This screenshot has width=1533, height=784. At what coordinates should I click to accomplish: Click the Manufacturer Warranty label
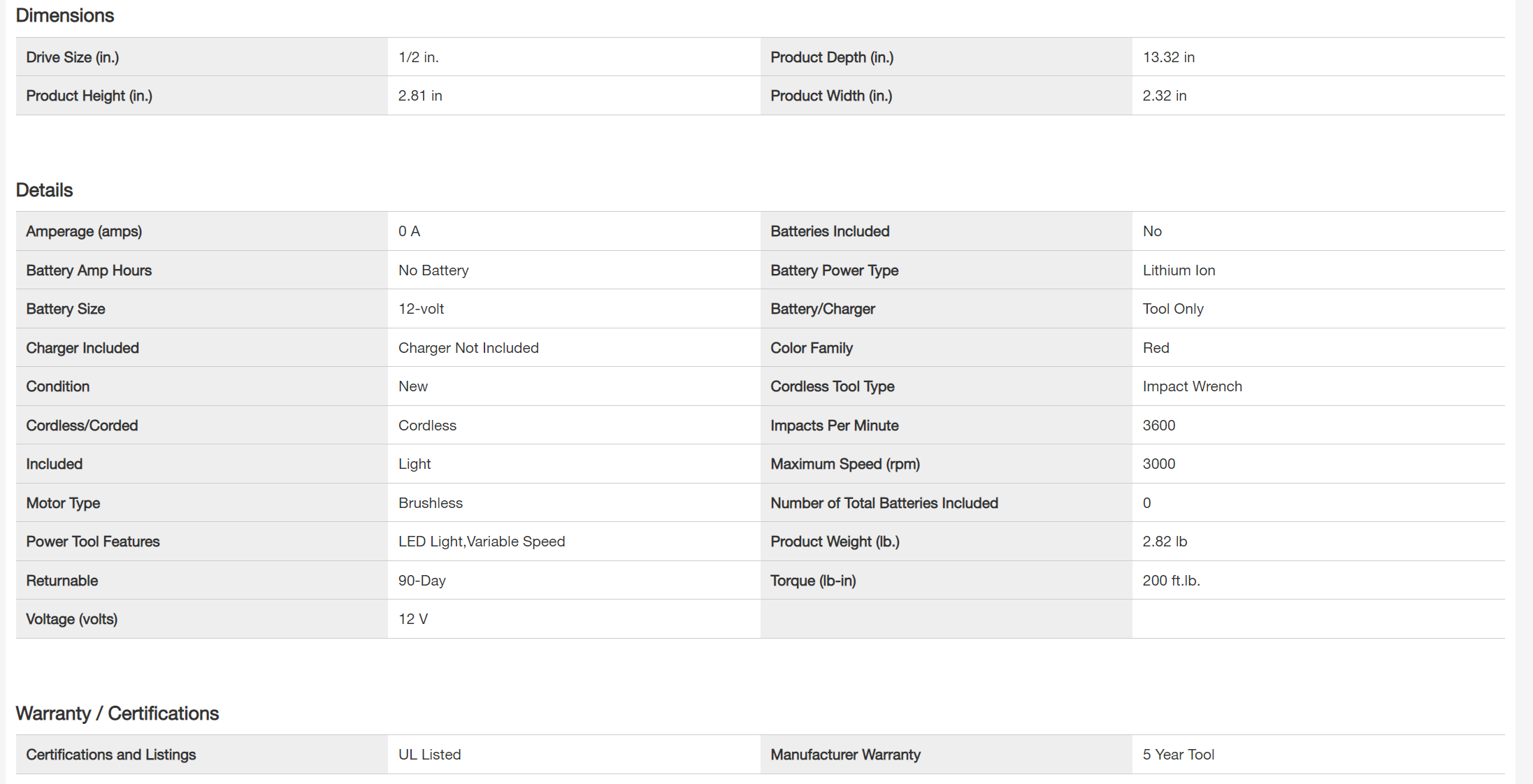pos(846,755)
